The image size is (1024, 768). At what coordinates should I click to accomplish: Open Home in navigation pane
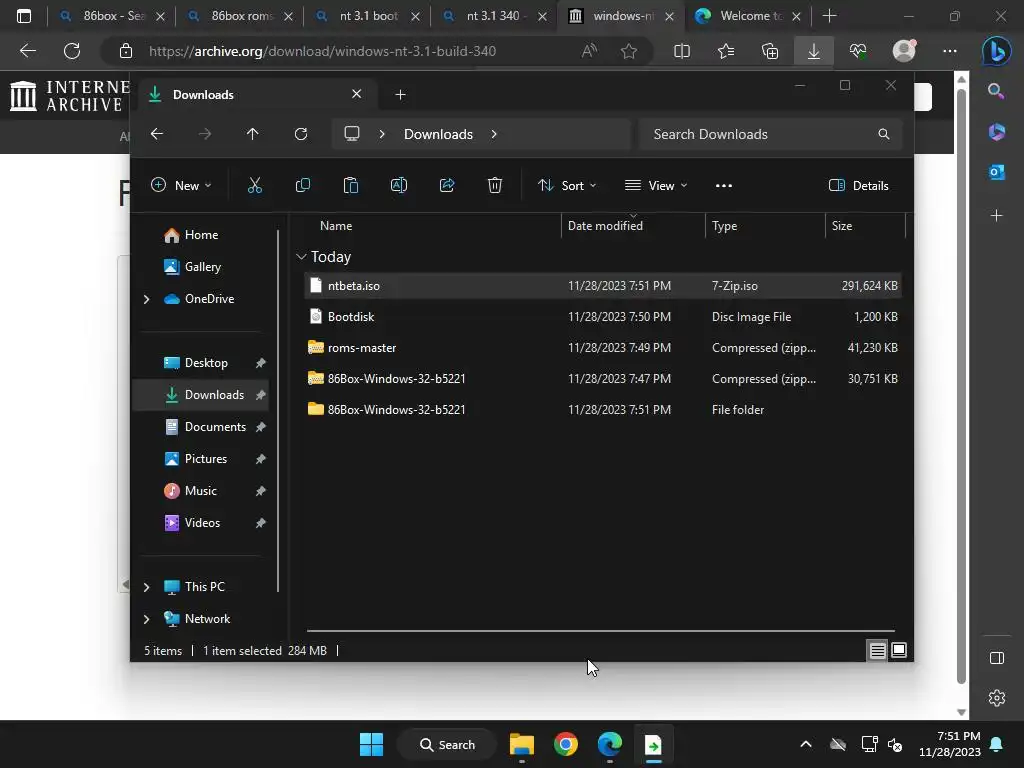[201, 235]
